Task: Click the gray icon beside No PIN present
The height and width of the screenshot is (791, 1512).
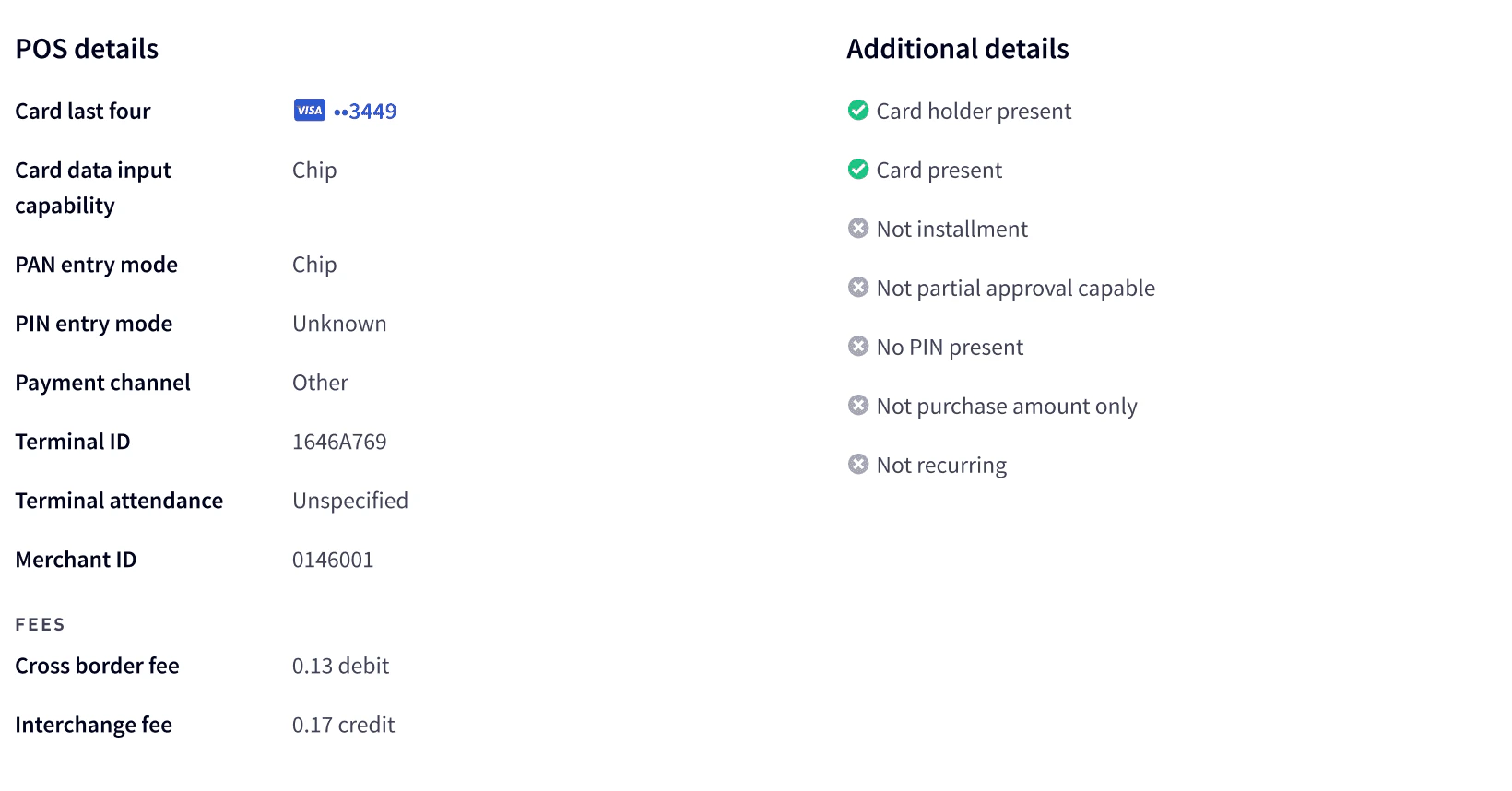Action: tap(858, 346)
